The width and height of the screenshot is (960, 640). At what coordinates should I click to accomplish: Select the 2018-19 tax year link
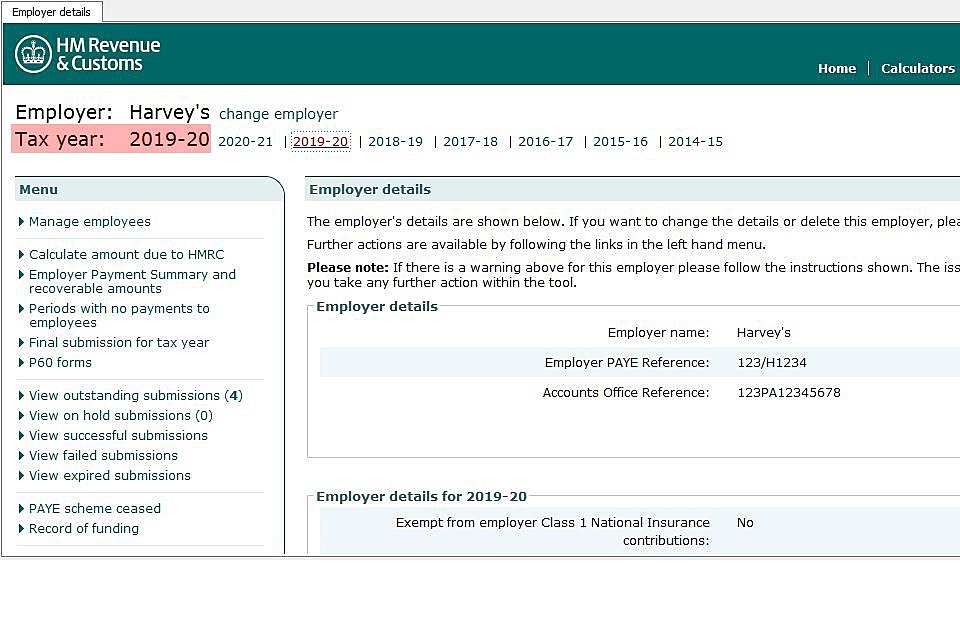(395, 142)
